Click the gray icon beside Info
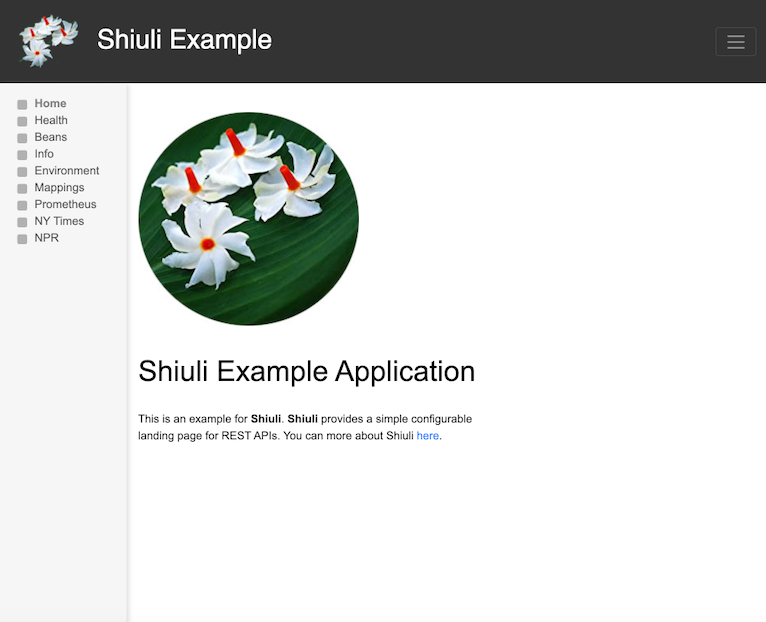Viewport: 766px width, 622px height. click(x=22, y=155)
